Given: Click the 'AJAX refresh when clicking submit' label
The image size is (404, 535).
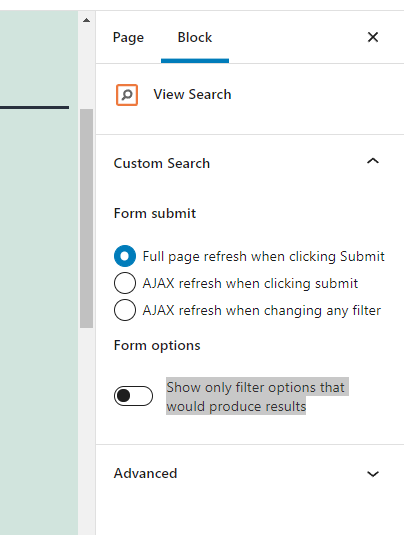Looking at the screenshot, I should click(250, 283).
